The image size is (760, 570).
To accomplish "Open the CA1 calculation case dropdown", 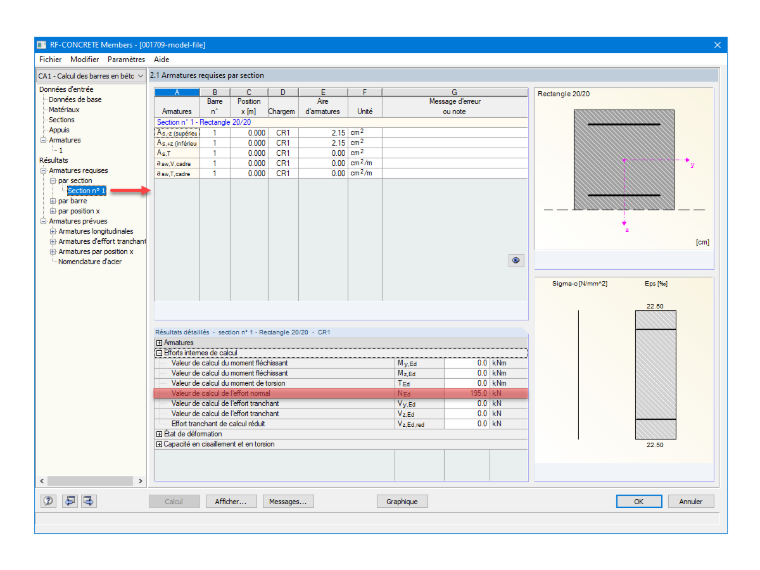I will (x=91, y=76).
